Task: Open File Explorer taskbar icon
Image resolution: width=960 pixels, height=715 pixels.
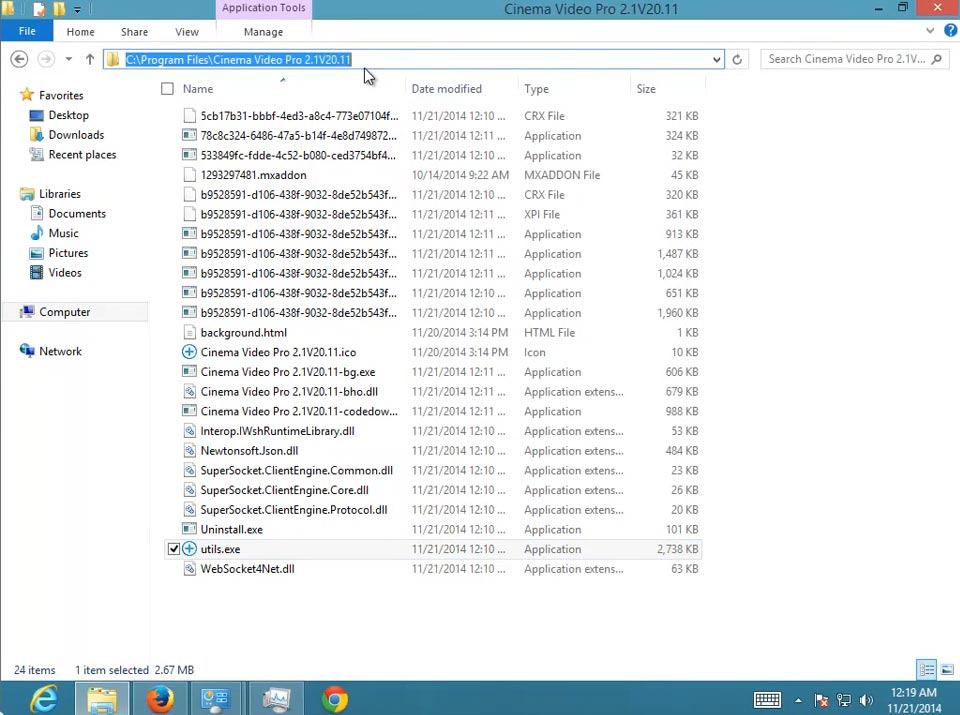Action: (102, 698)
